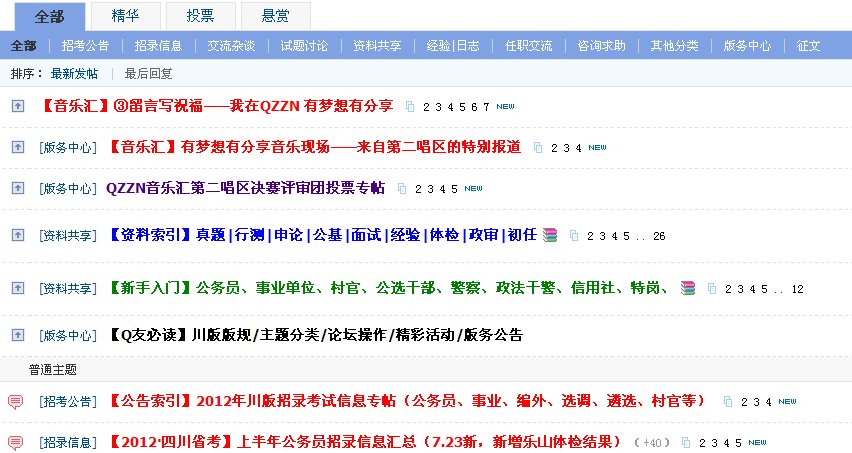
Task: Click NEW badge on 公告索引 thread
Action: pyautogui.click(x=787, y=401)
